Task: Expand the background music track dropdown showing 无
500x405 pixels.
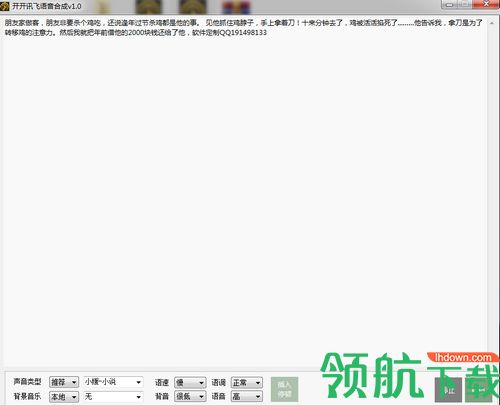Action: point(113,397)
